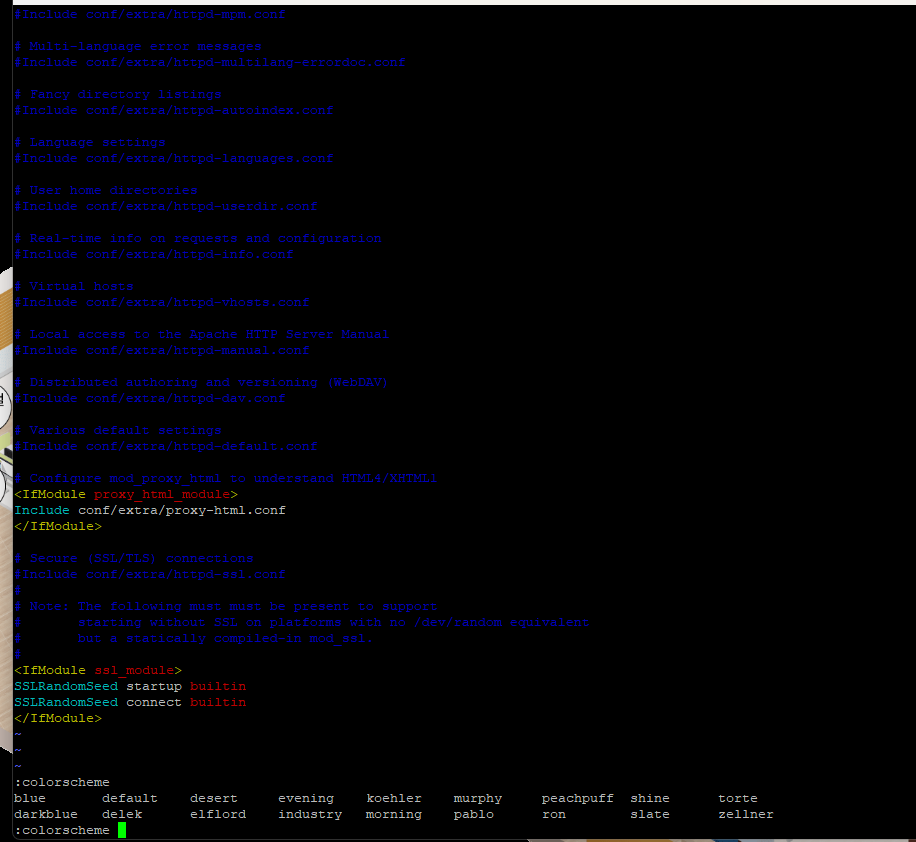Click the httpd-info.conf include line

pyautogui.click(x=154, y=254)
